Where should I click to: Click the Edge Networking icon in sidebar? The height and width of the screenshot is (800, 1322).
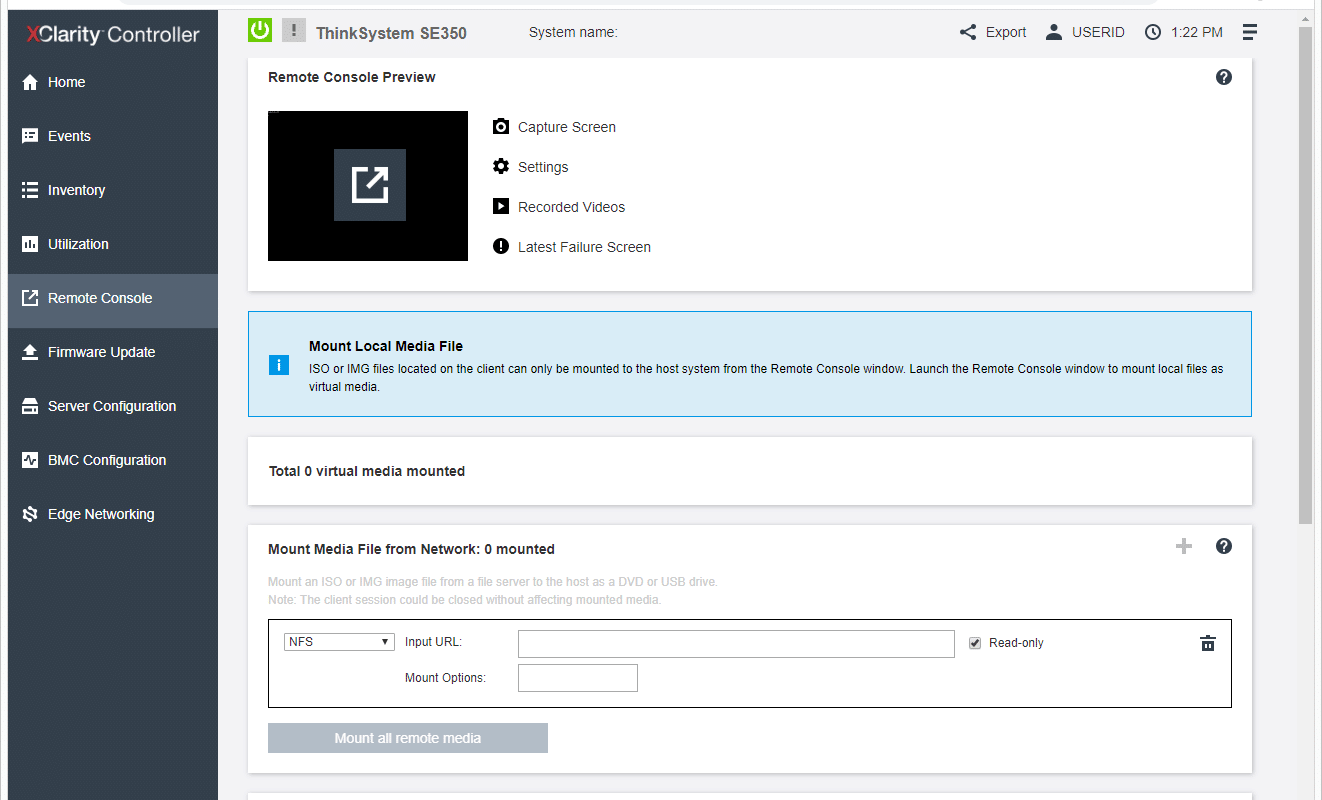tap(30, 514)
